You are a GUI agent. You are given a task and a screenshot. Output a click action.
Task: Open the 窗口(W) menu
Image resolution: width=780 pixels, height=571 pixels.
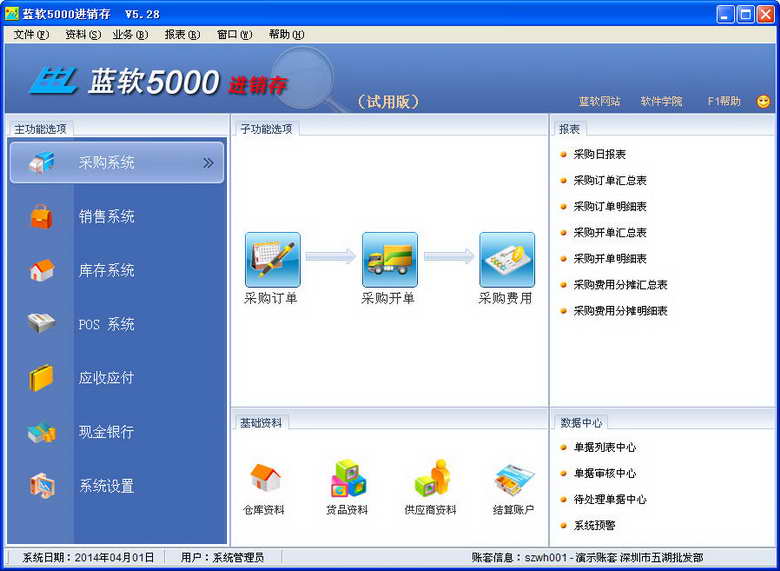235,35
